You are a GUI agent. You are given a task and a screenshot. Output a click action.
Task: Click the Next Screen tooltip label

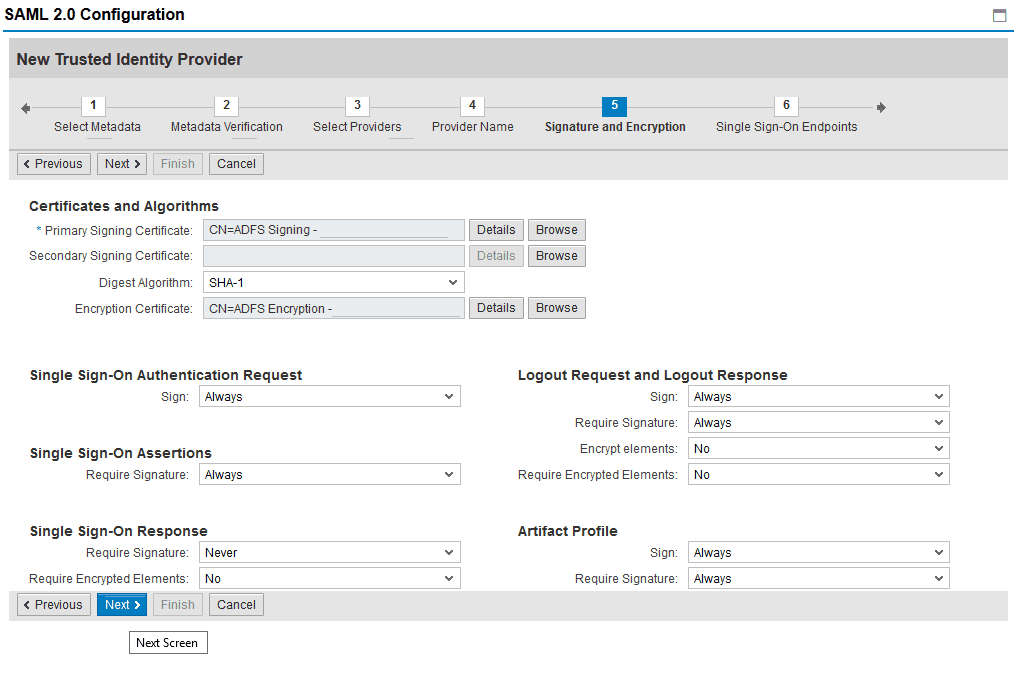click(168, 643)
